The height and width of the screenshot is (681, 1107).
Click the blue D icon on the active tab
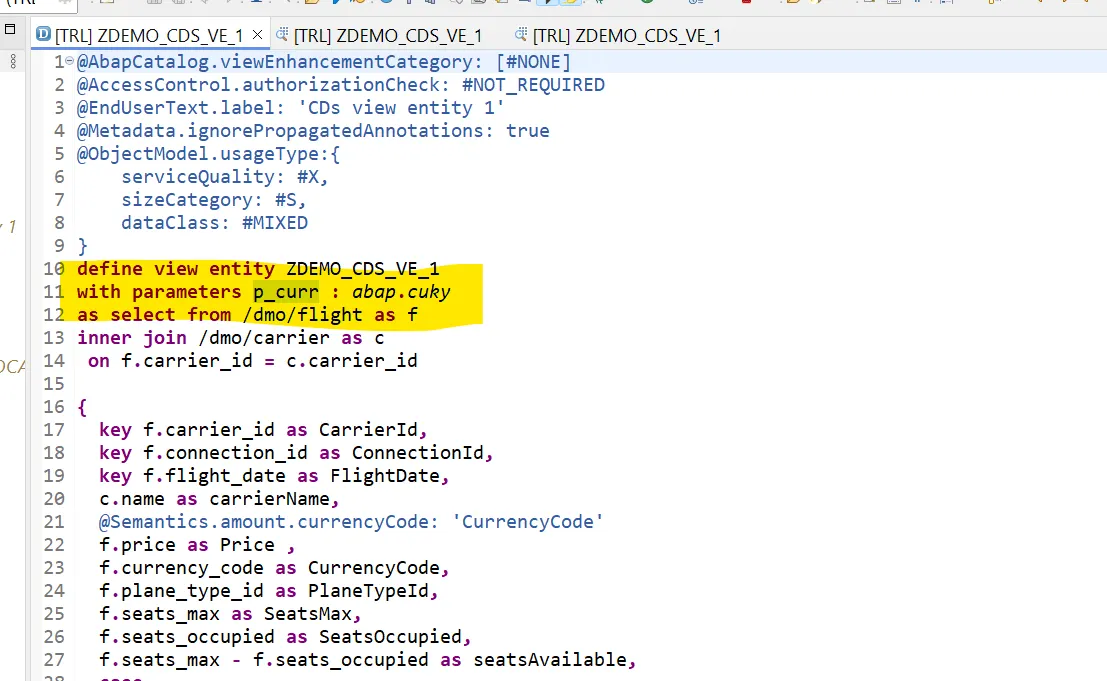(43, 34)
